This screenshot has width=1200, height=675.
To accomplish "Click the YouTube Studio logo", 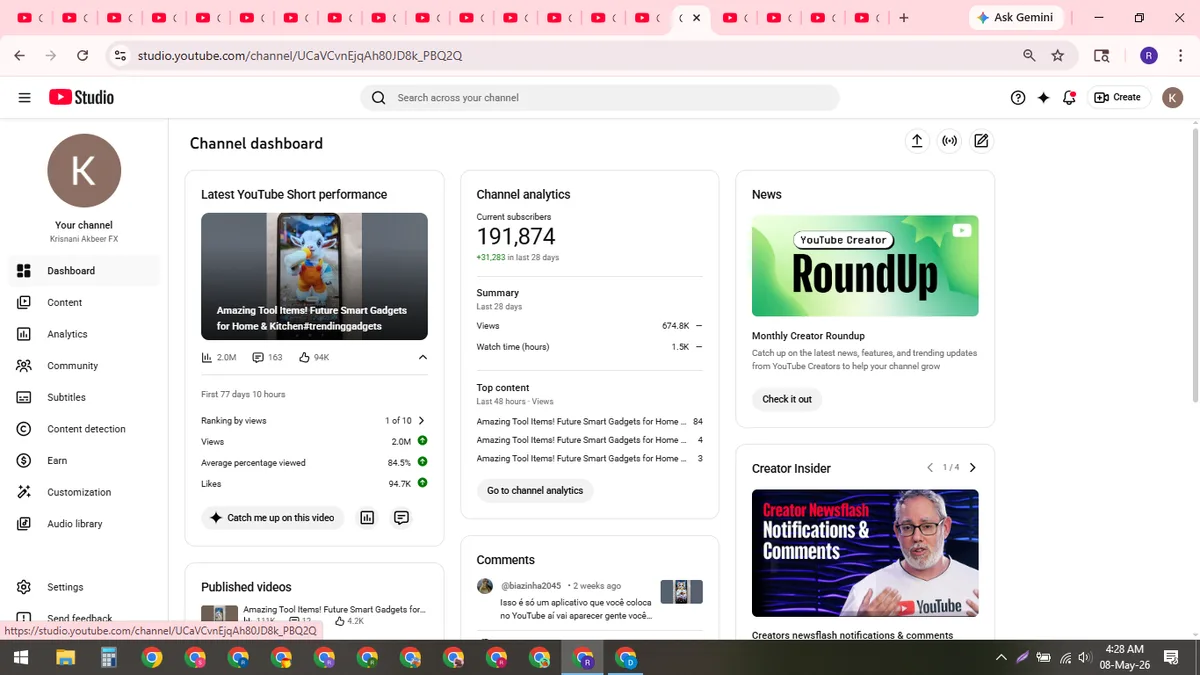I will (81, 97).
